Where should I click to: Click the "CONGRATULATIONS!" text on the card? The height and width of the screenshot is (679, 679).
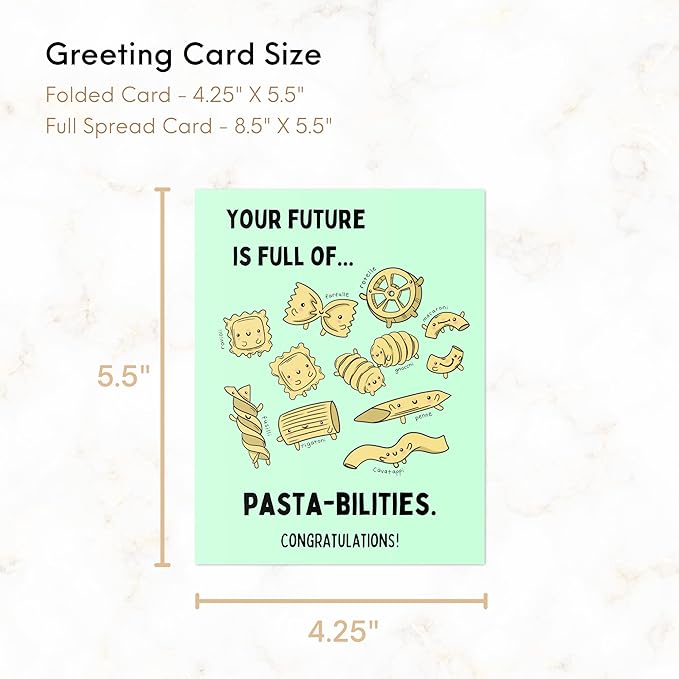tap(340, 543)
